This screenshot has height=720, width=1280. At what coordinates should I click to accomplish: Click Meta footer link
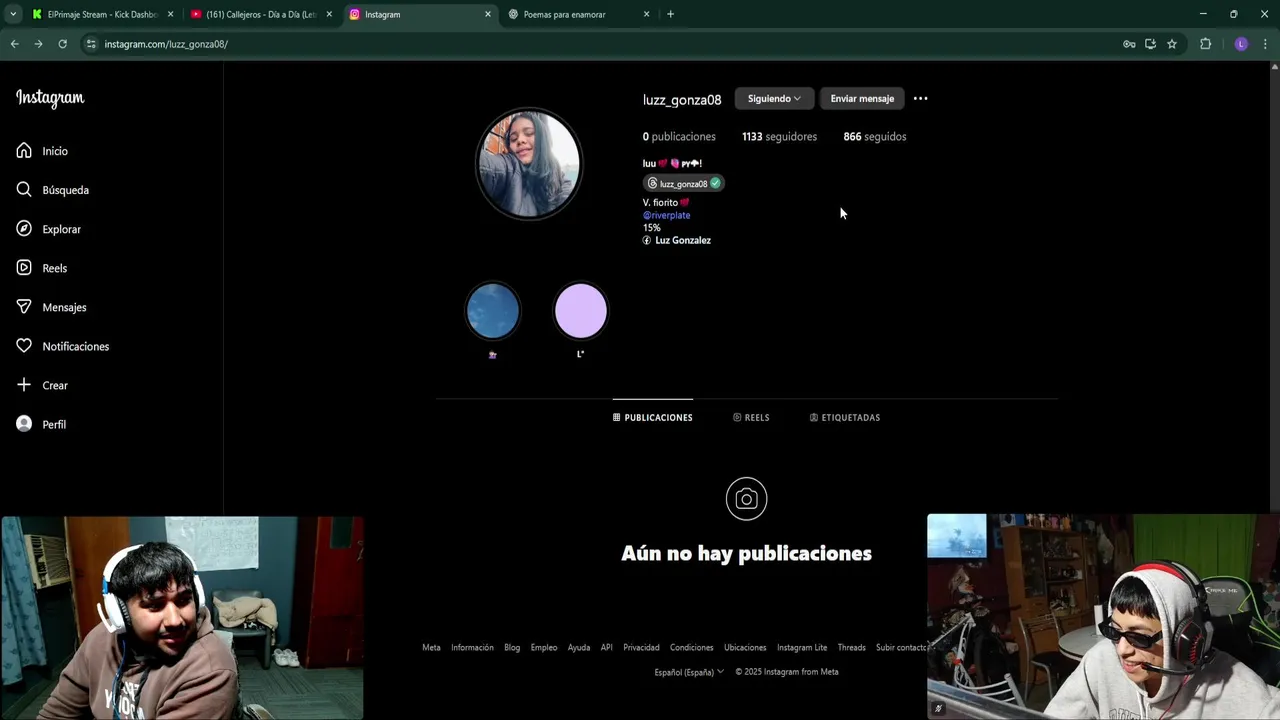[431, 648]
